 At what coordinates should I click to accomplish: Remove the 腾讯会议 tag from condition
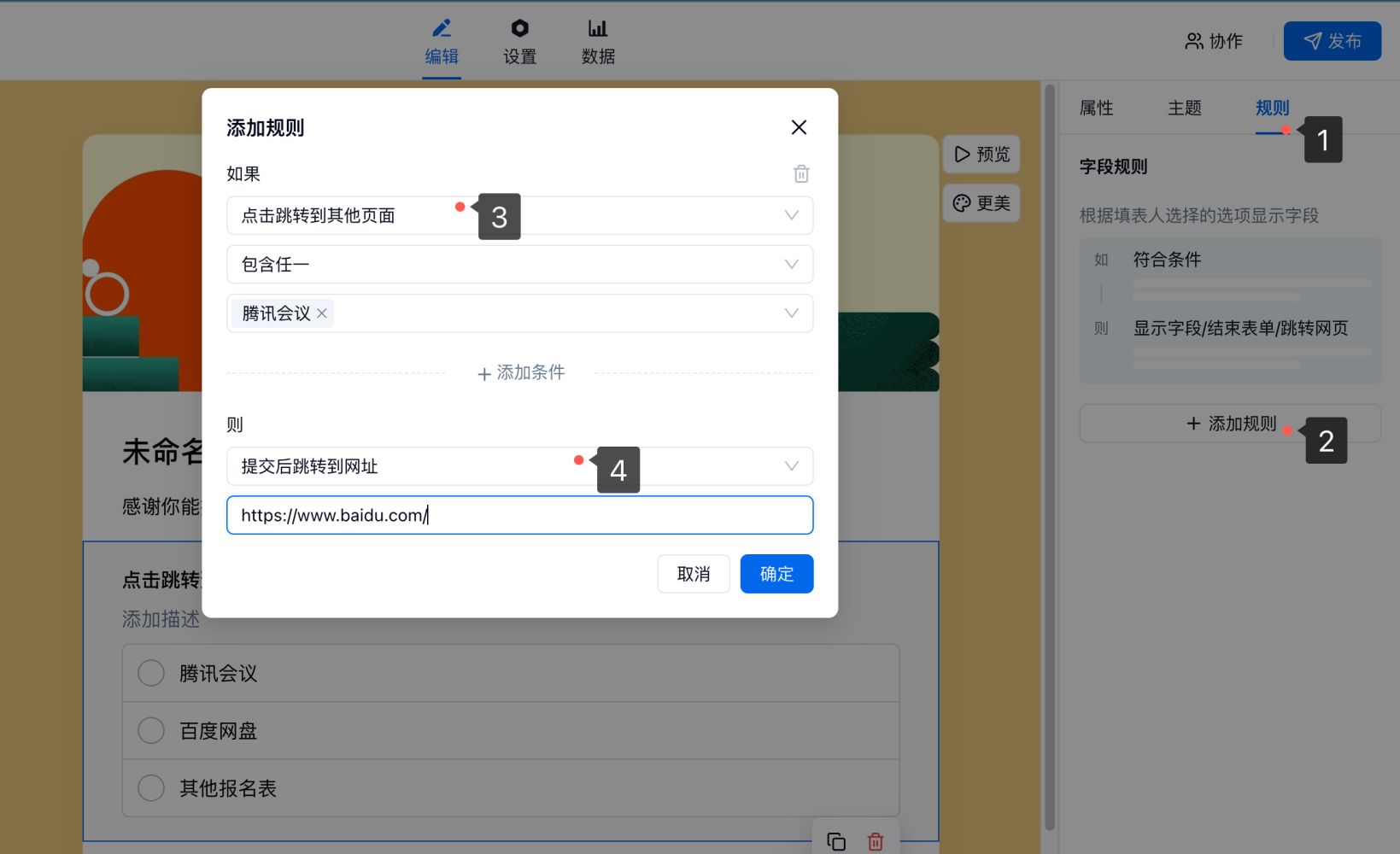pos(322,313)
